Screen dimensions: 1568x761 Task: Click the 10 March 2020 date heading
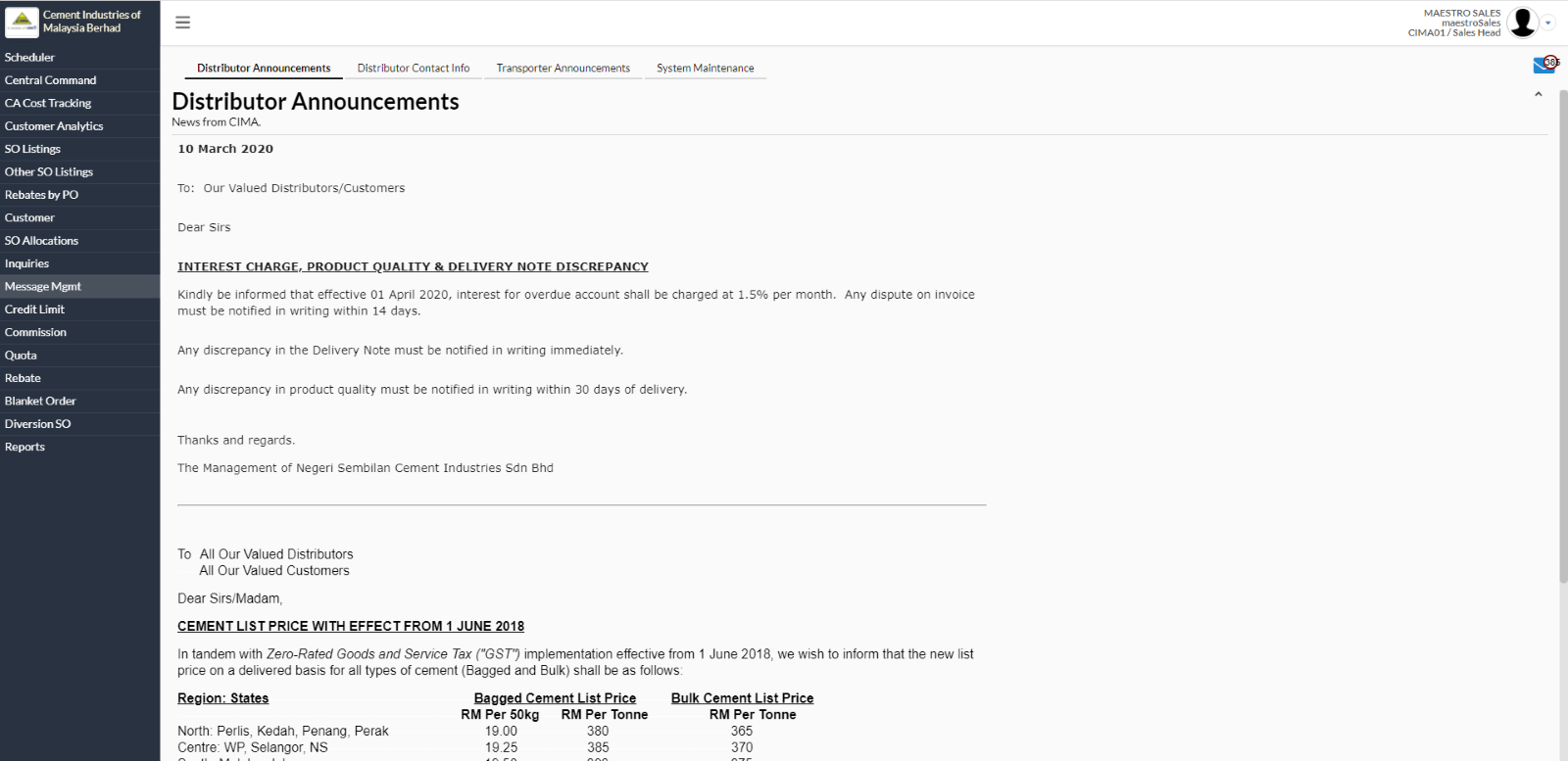click(x=225, y=149)
